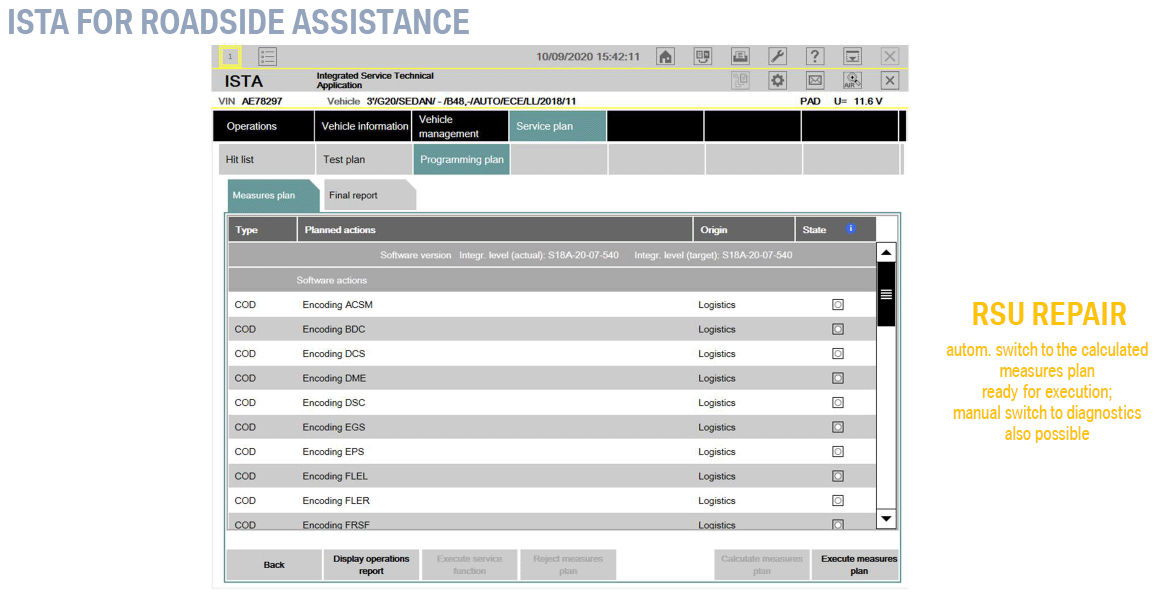Select the Encoding FLEL row text
The width and height of the screenshot is (1157, 599).
click(335, 476)
